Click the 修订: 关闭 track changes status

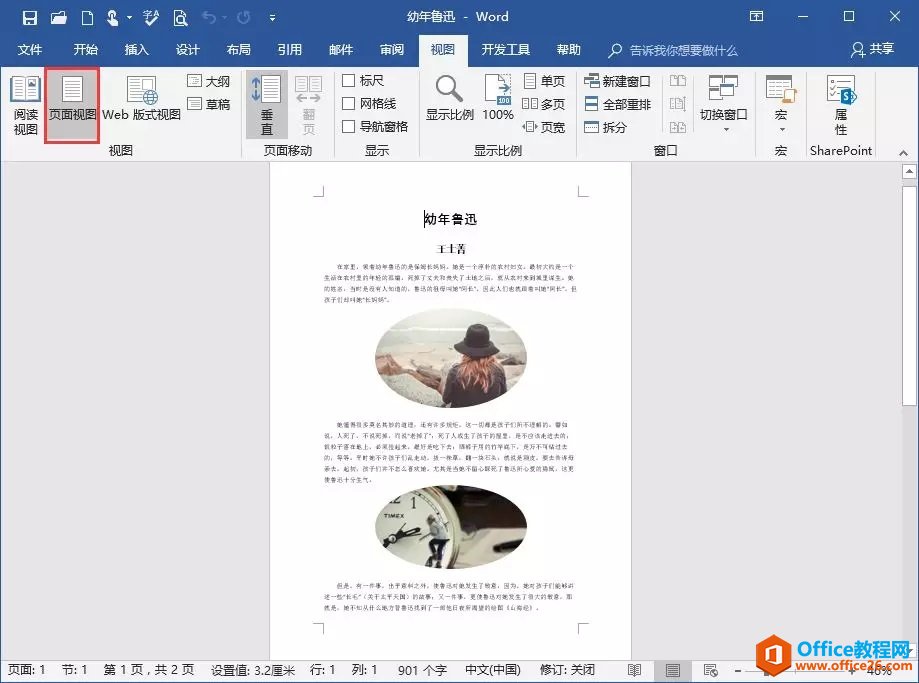[567, 670]
